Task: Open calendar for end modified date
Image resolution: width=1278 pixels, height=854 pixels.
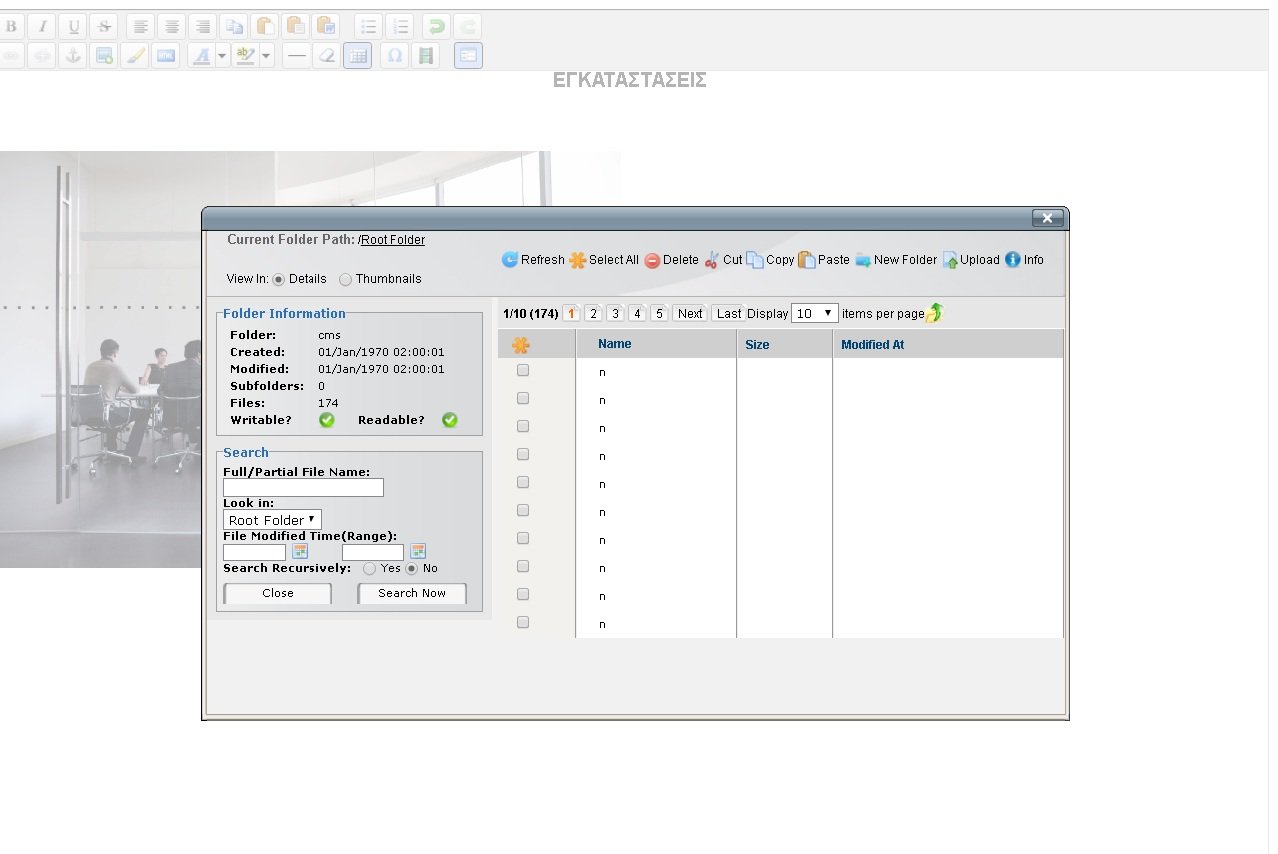Action: pos(418,551)
